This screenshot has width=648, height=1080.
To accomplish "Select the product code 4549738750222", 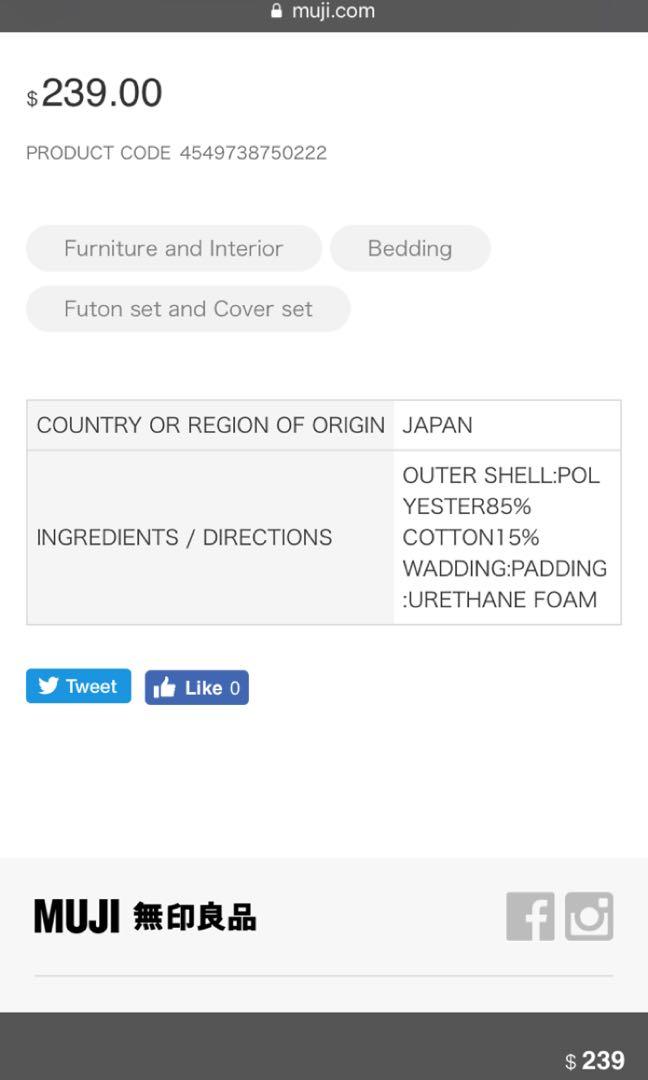I will point(253,153).
